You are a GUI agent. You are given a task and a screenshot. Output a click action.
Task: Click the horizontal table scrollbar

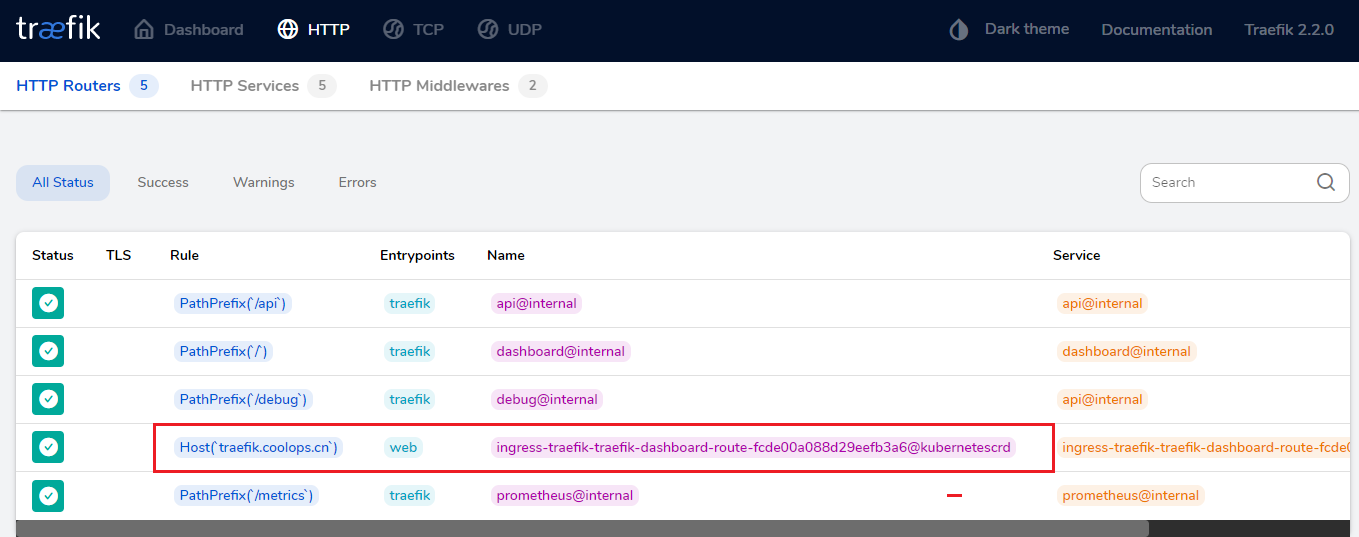(582, 528)
